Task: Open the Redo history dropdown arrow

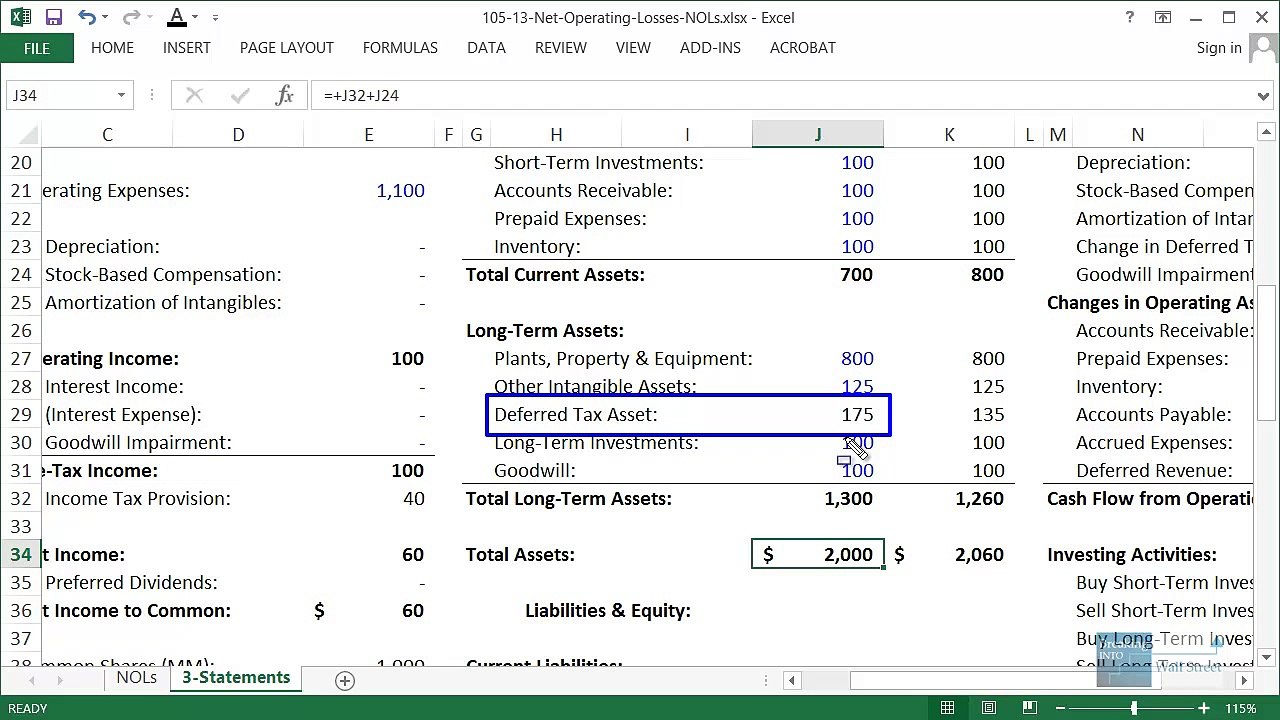Action: pos(149,17)
